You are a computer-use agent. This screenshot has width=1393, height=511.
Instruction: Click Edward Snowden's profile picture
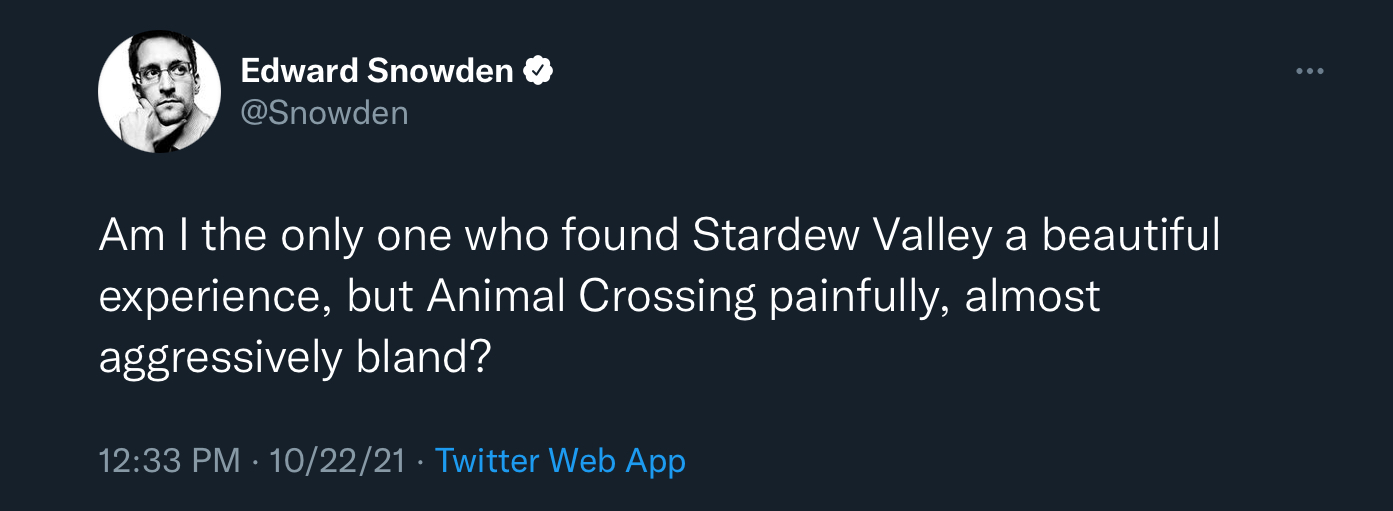[159, 92]
